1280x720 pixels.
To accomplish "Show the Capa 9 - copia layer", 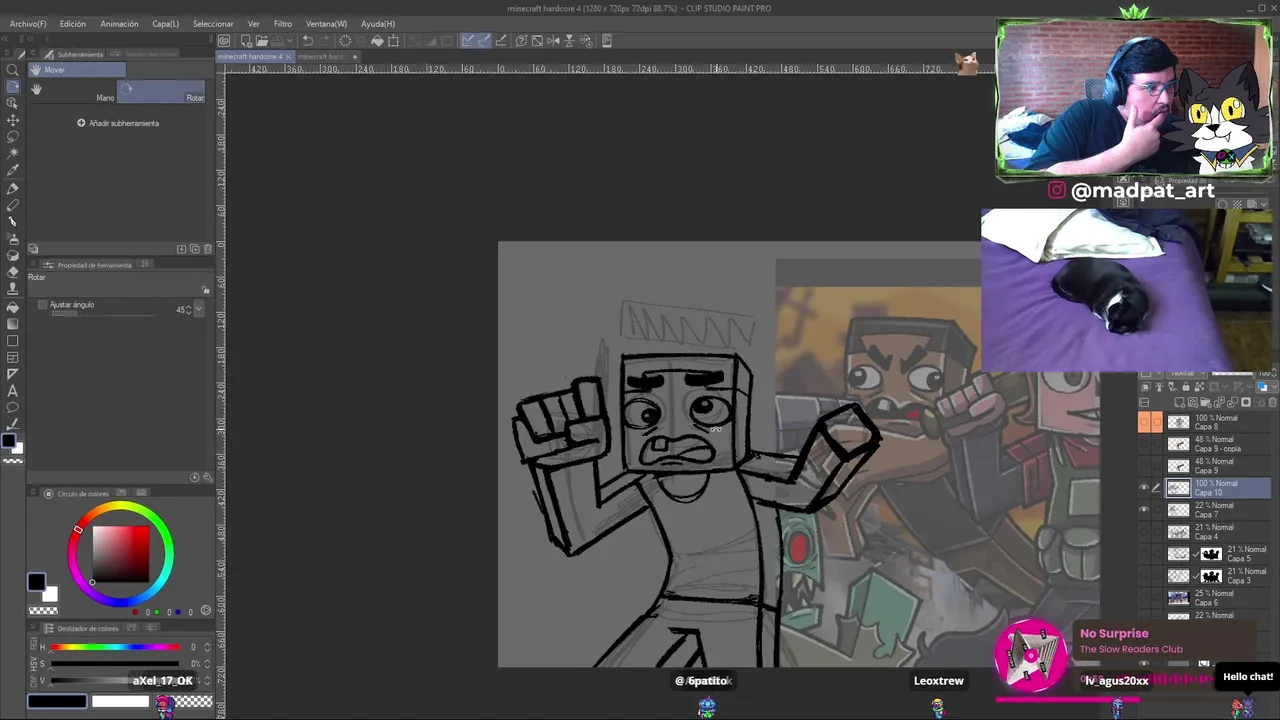I will 1144,444.
